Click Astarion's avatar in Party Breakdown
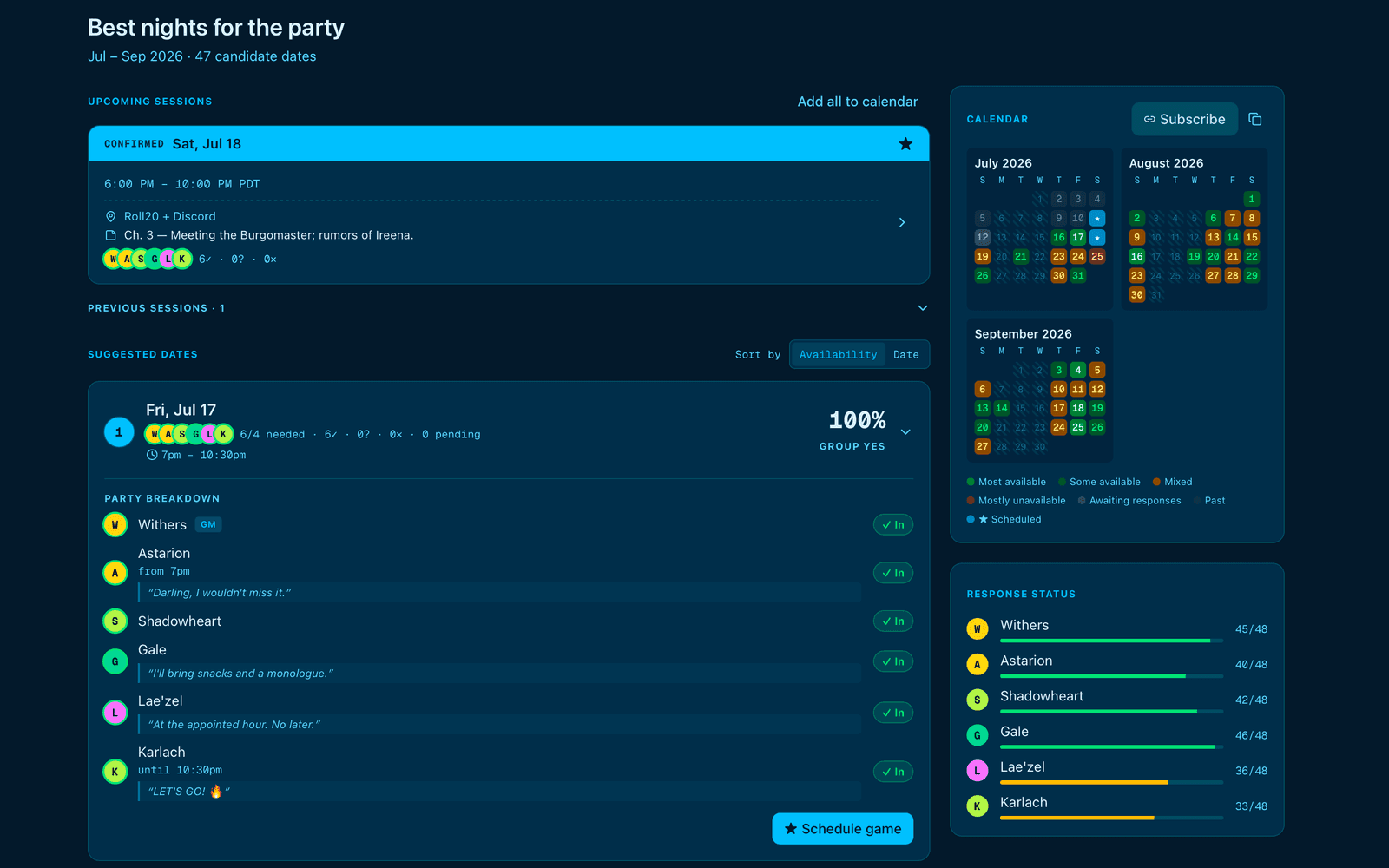Screen dimensions: 1389x868 [x=115, y=573]
